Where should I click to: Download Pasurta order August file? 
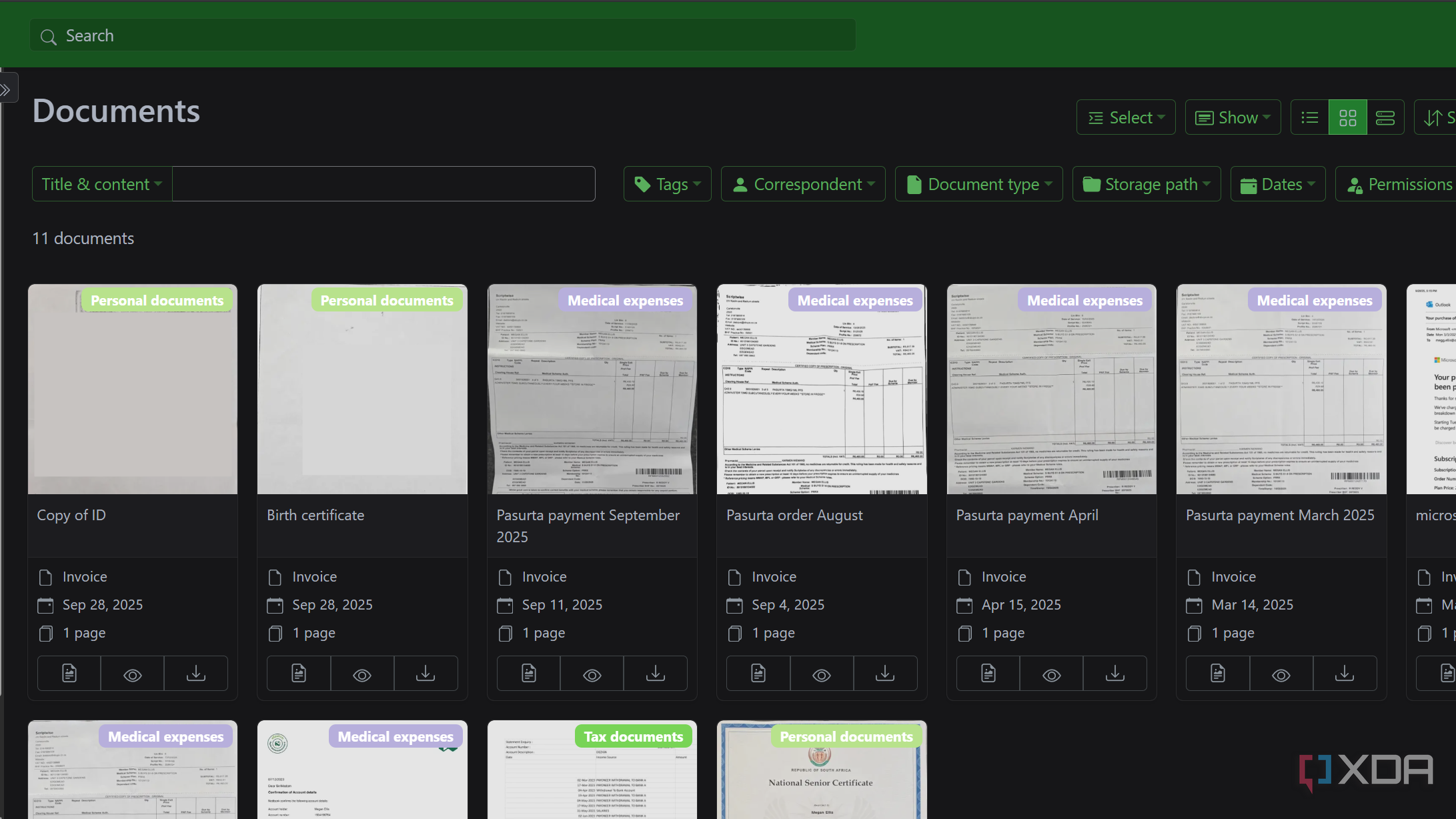coord(885,674)
